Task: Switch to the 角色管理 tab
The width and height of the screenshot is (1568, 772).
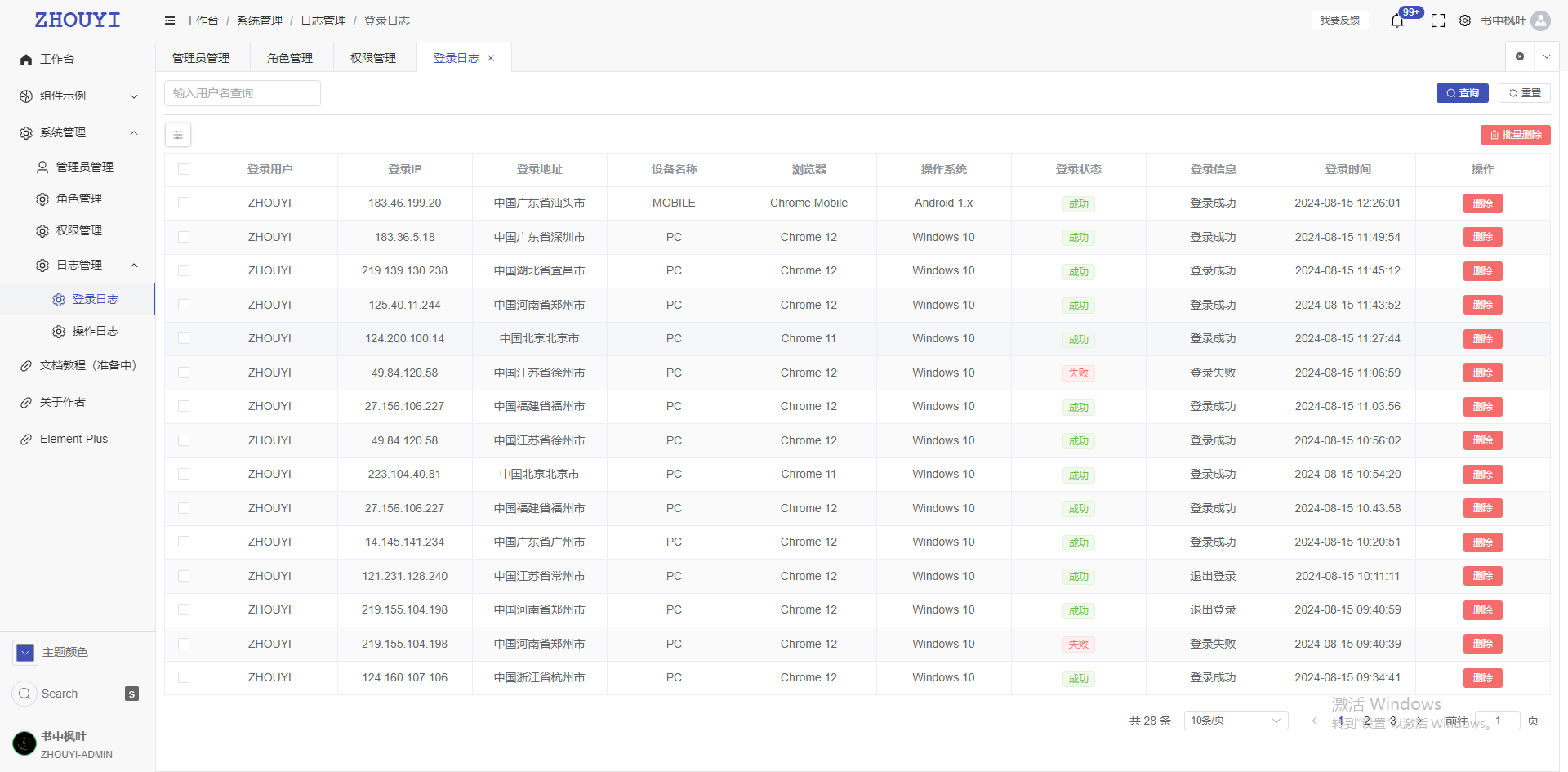Action: point(290,58)
